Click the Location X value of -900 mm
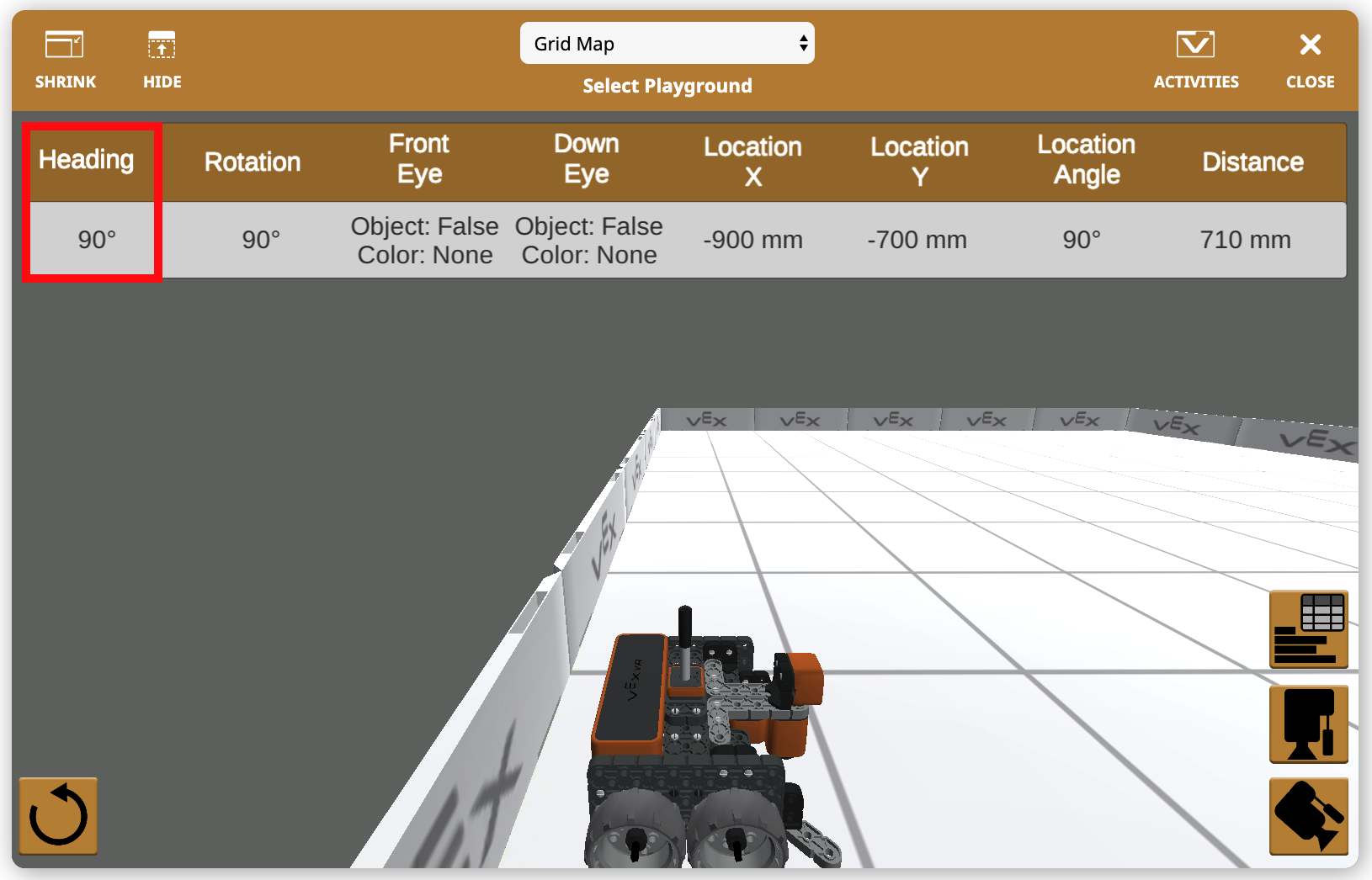 click(x=752, y=240)
